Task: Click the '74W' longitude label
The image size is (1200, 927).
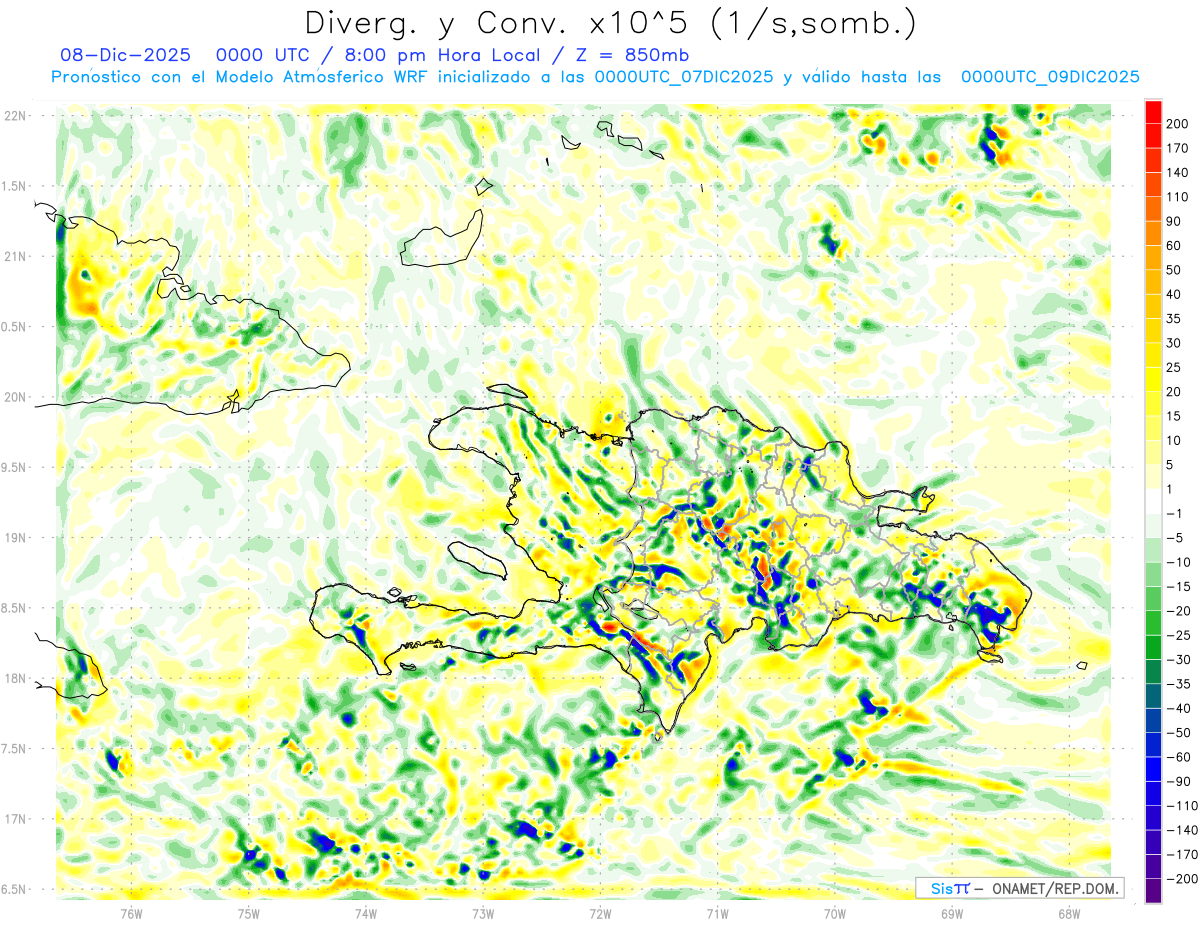Action: 366,913
